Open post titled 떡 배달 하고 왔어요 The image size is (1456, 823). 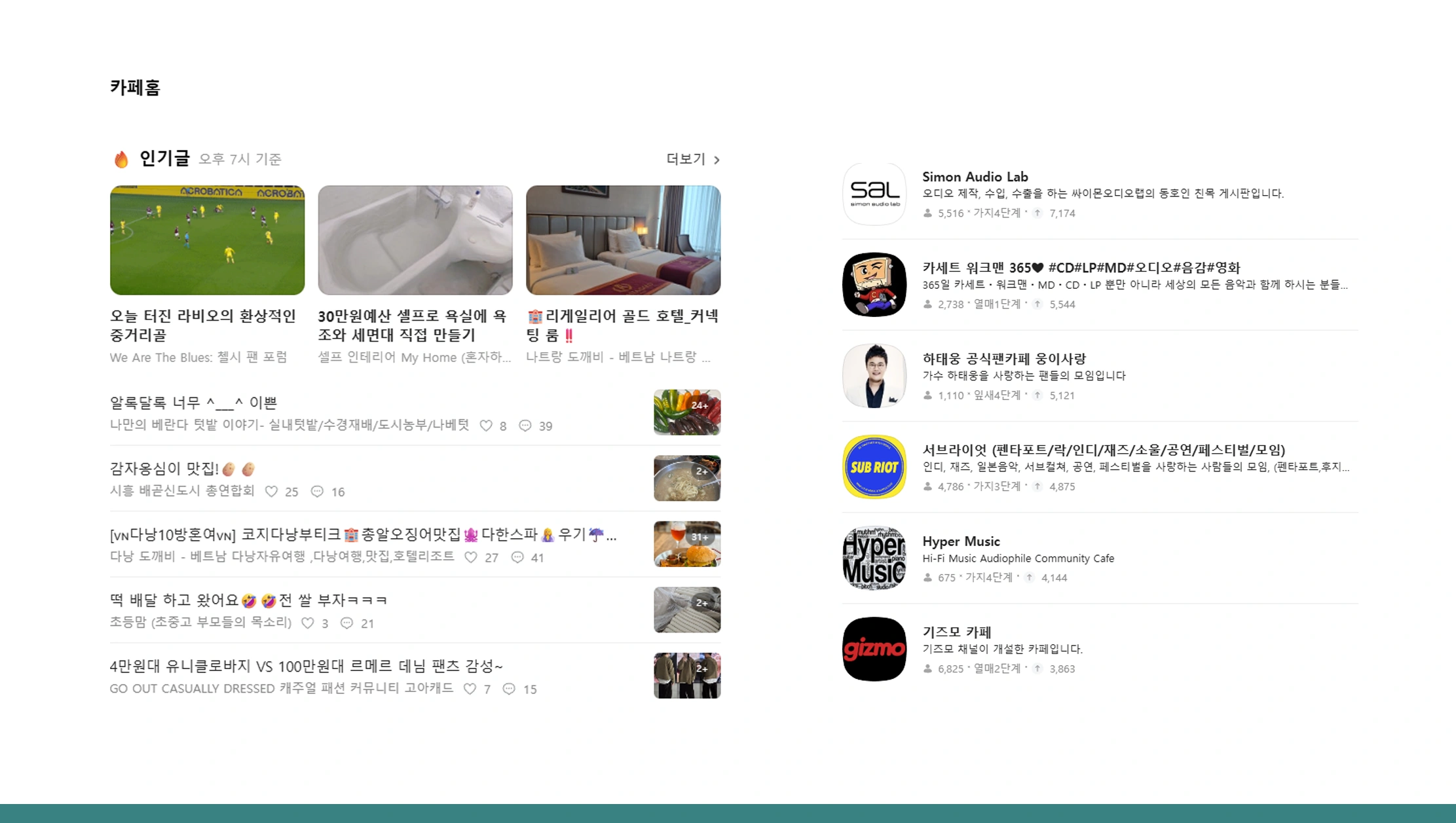(249, 600)
